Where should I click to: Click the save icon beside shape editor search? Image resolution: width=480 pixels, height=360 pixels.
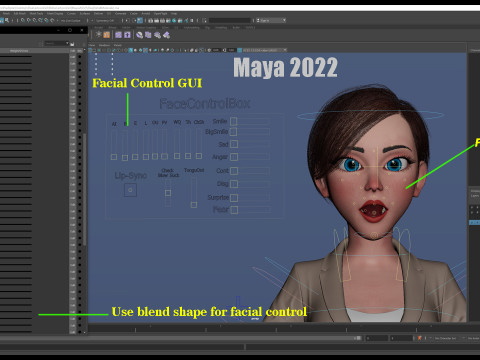click(72, 44)
